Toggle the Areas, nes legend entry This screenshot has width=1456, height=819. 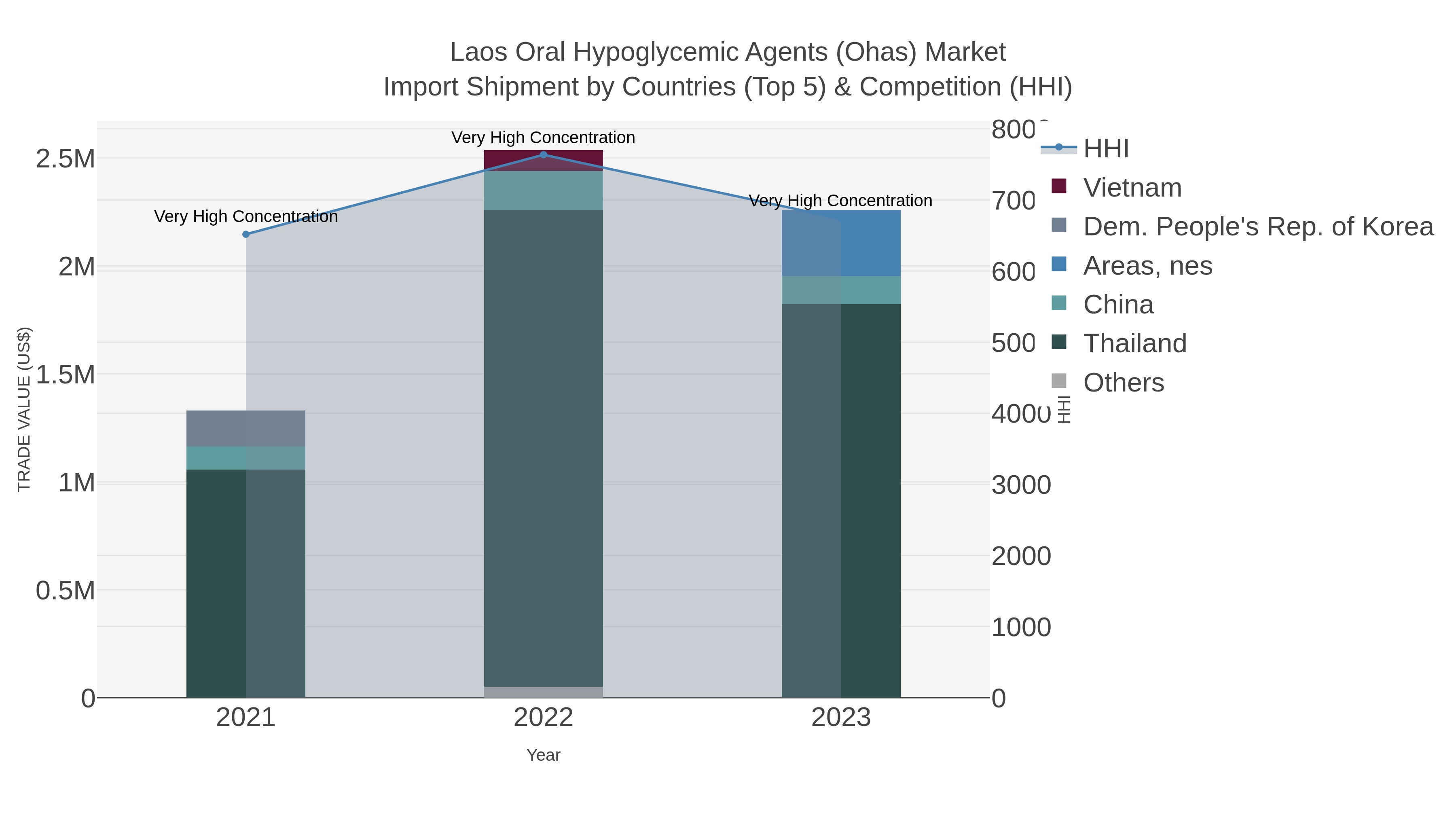tap(1132, 266)
